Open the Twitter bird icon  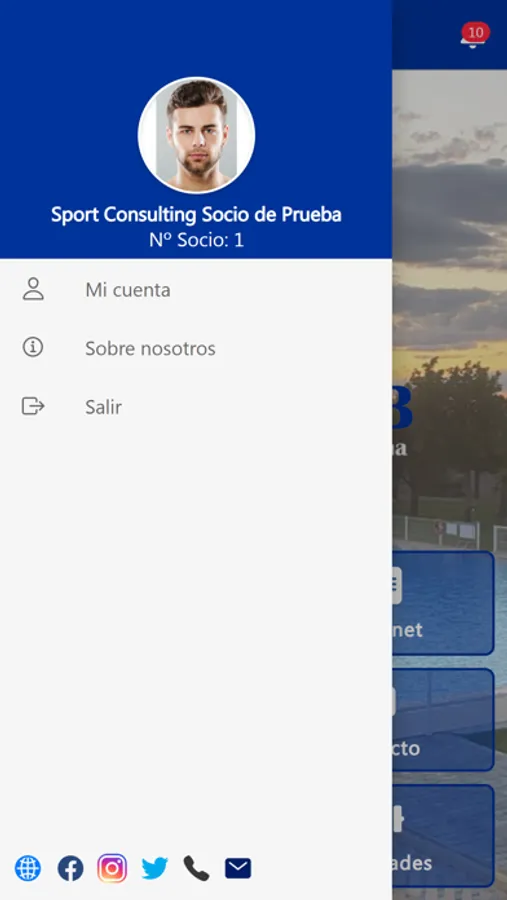click(x=154, y=868)
